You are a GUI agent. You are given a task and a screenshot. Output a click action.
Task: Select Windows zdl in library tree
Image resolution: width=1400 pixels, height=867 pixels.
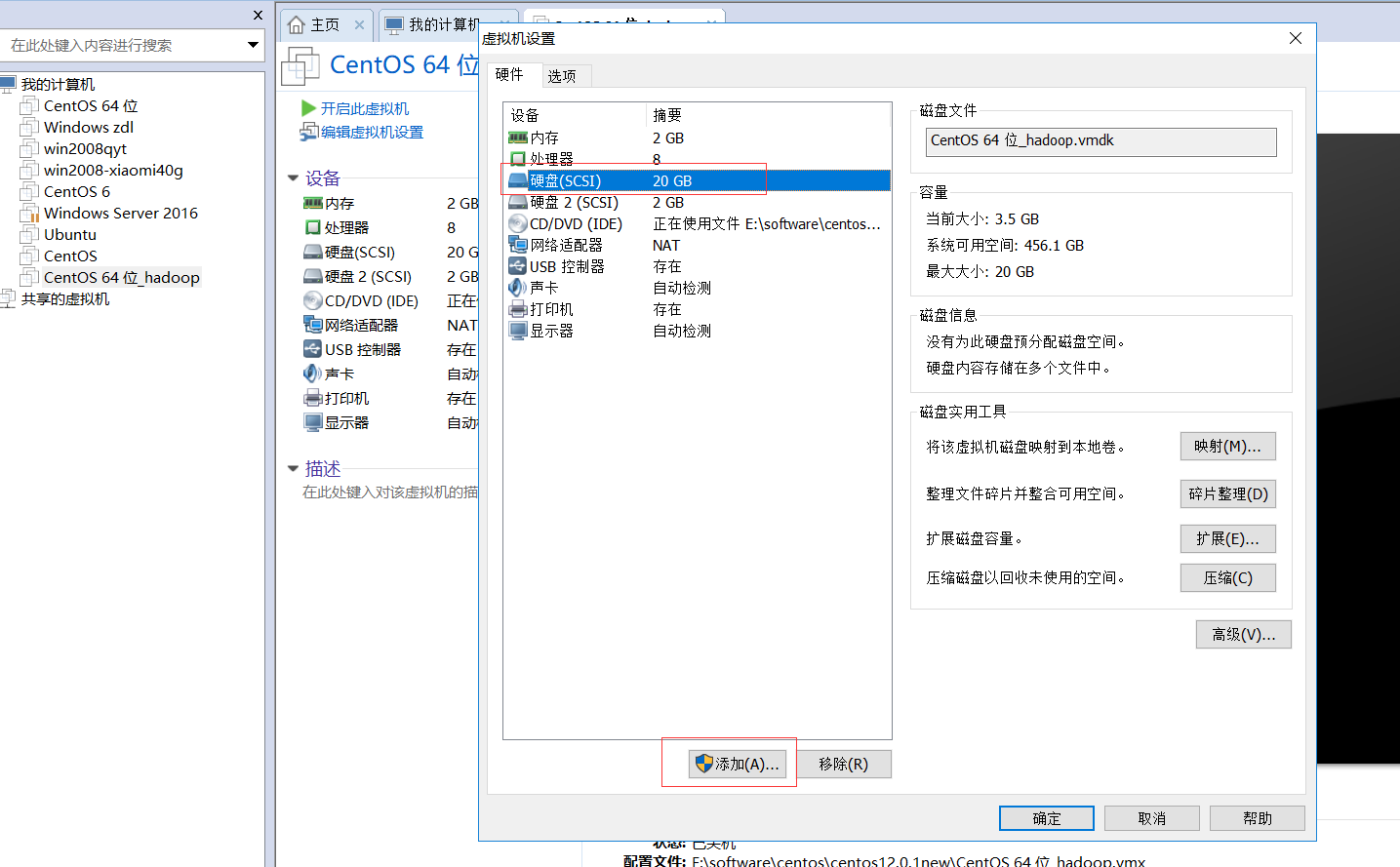[x=89, y=127]
